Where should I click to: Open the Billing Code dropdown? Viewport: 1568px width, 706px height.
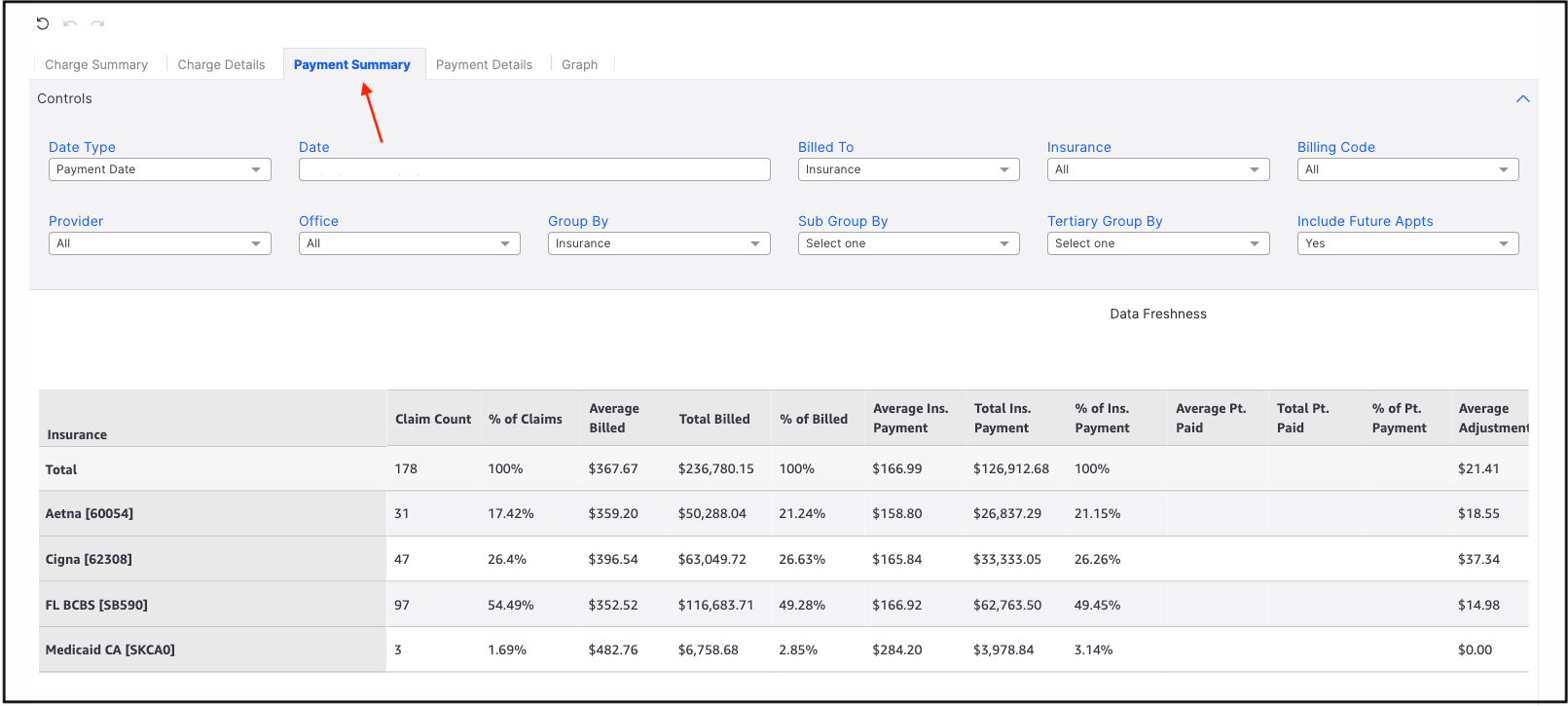coord(1407,169)
